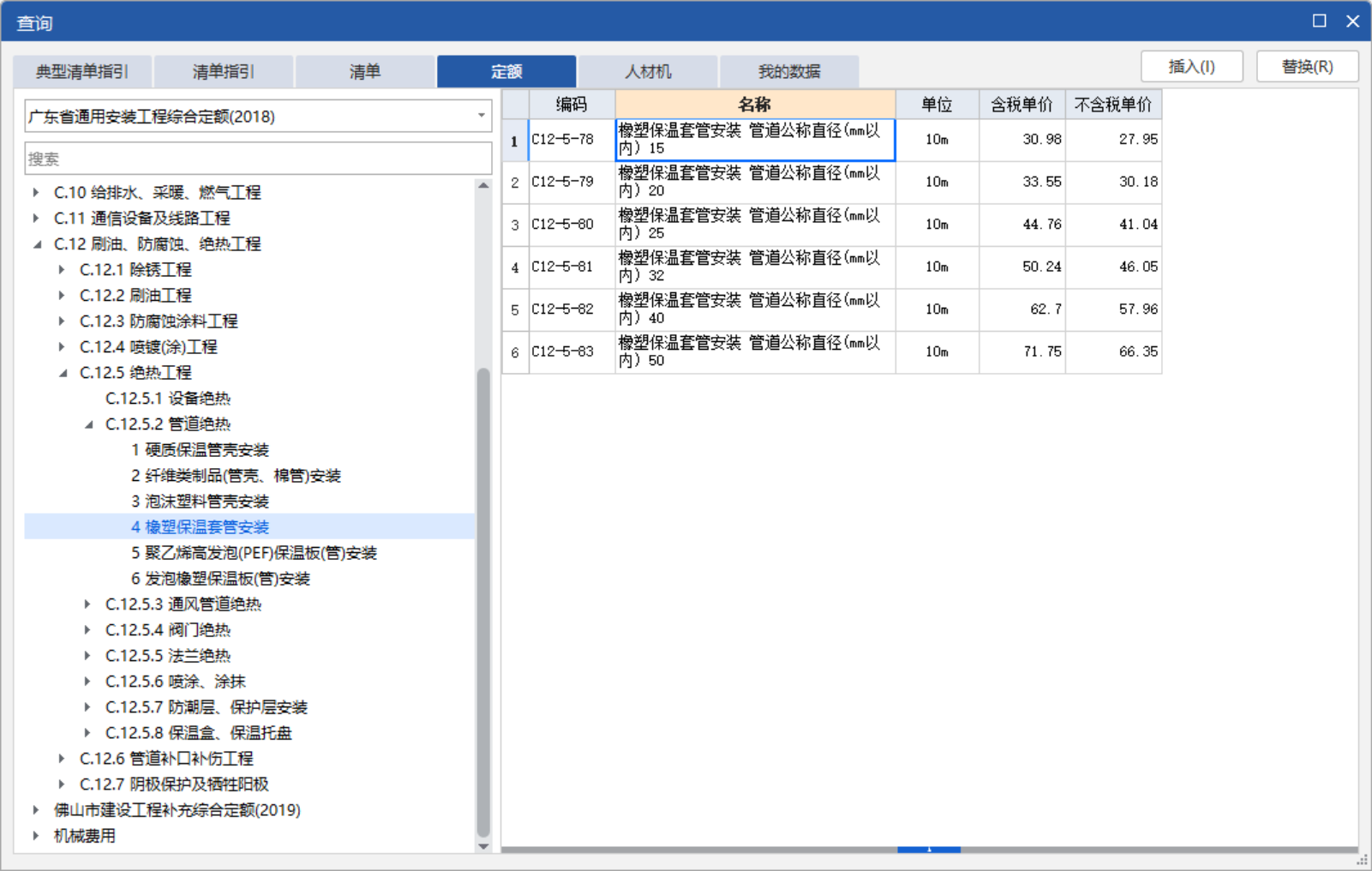The height and width of the screenshot is (871, 1372).
Task: Expand the C.12.4 喷镀(涂)工程 node
Action: click(62, 347)
